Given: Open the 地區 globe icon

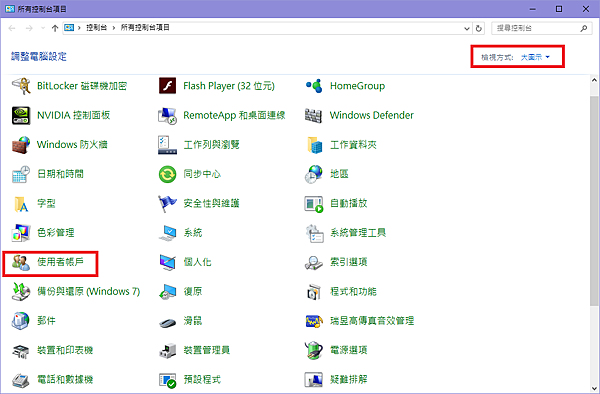Looking at the screenshot, I should [314, 174].
